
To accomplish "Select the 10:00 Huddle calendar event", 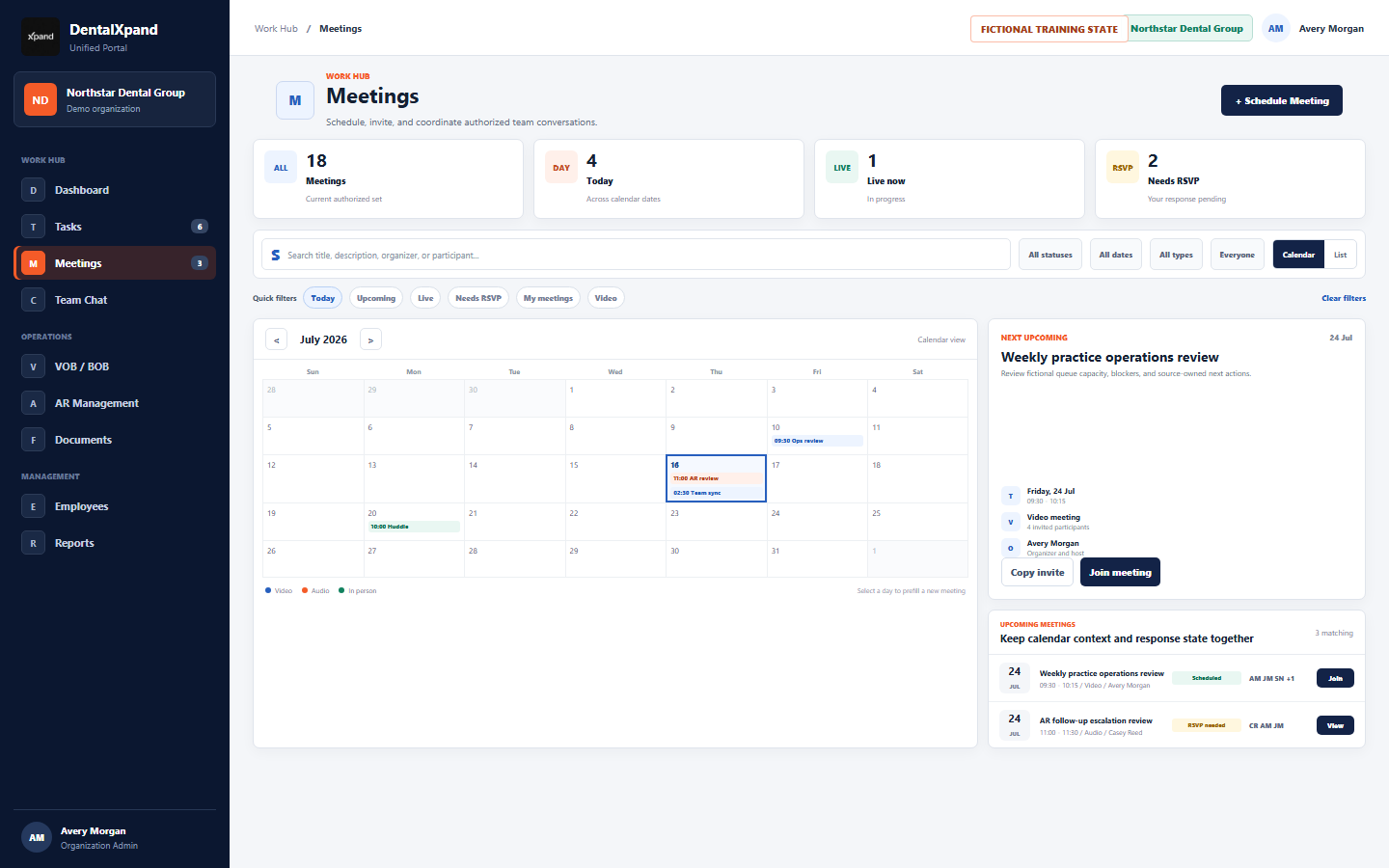I will (x=414, y=527).
